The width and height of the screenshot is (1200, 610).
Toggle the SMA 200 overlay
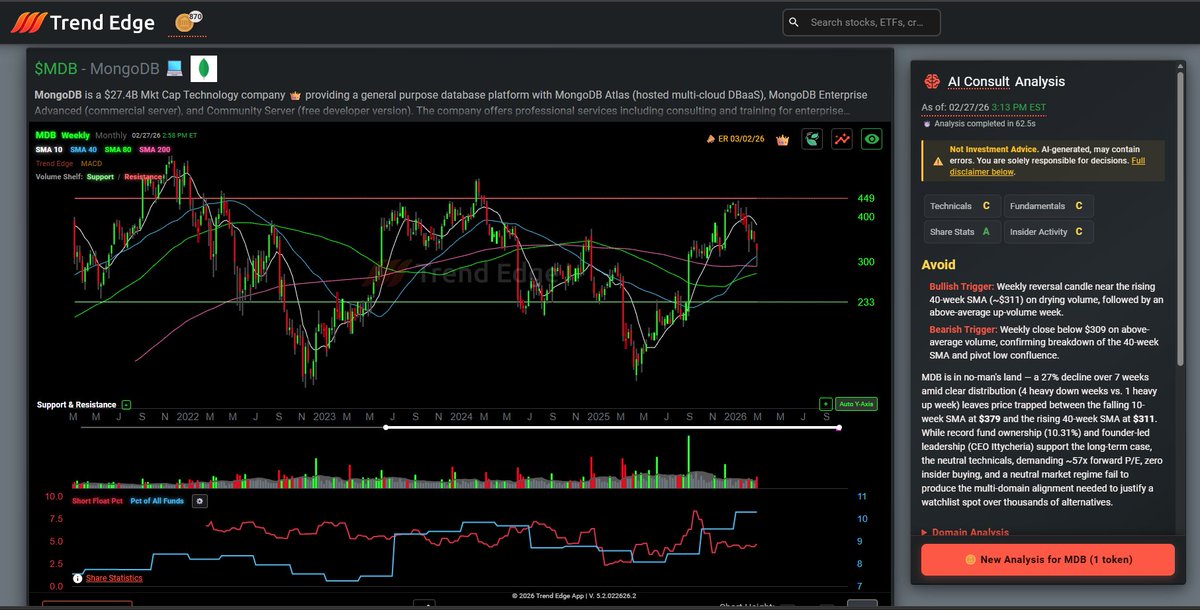(155, 149)
